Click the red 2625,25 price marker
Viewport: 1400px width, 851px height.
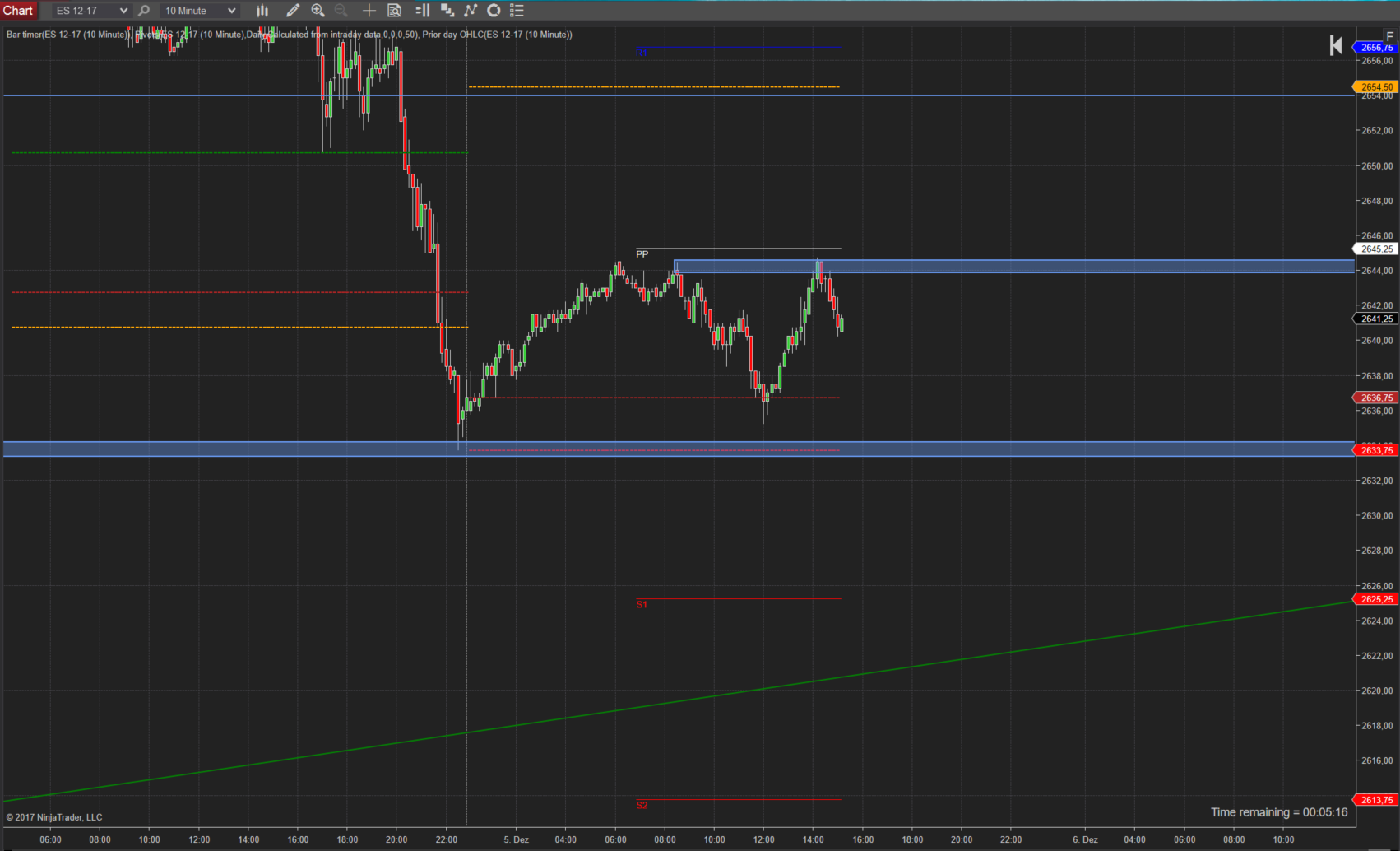[1376, 599]
